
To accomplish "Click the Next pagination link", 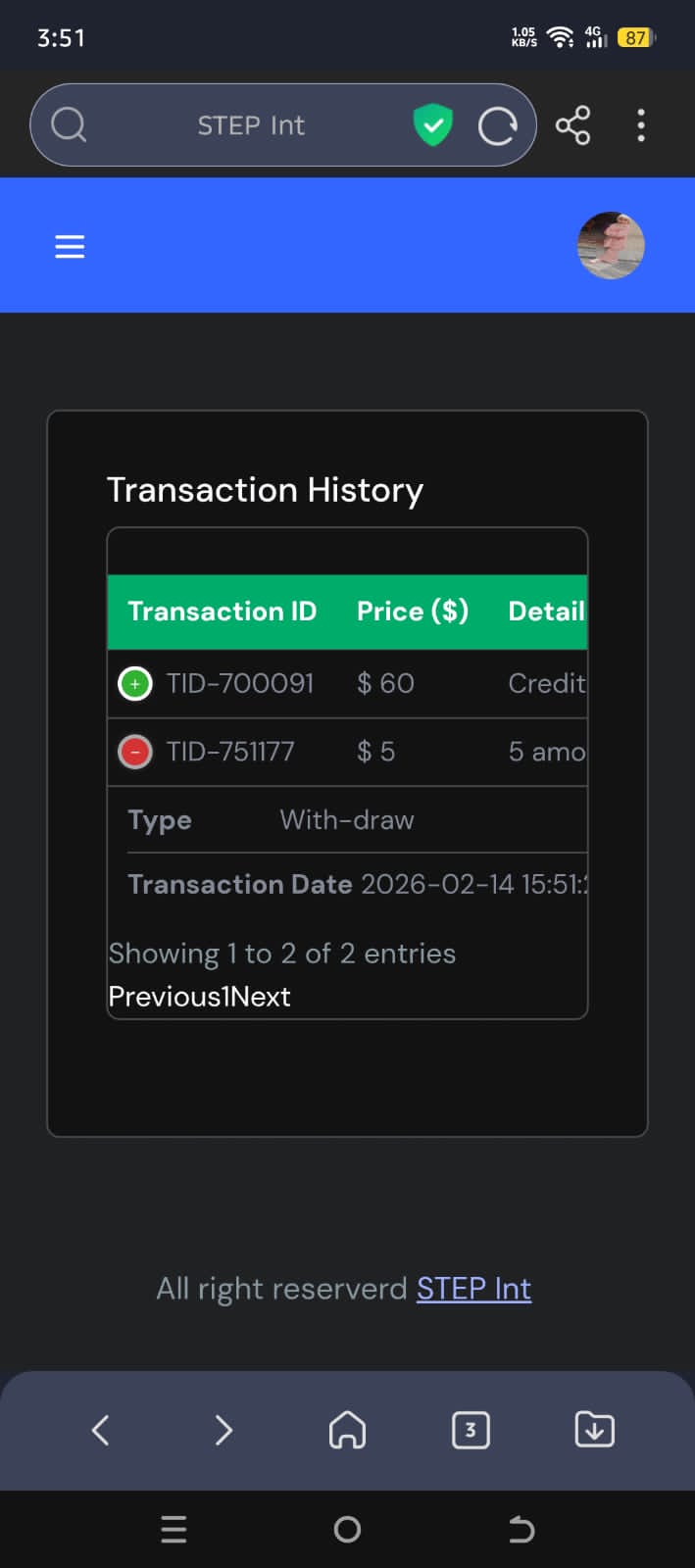I will pyautogui.click(x=261, y=997).
